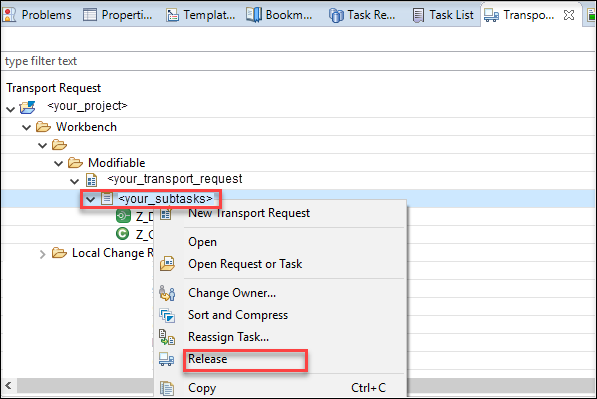The image size is (597, 399).
Task: Expand the Local Change Requests folder
Action: point(43,254)
